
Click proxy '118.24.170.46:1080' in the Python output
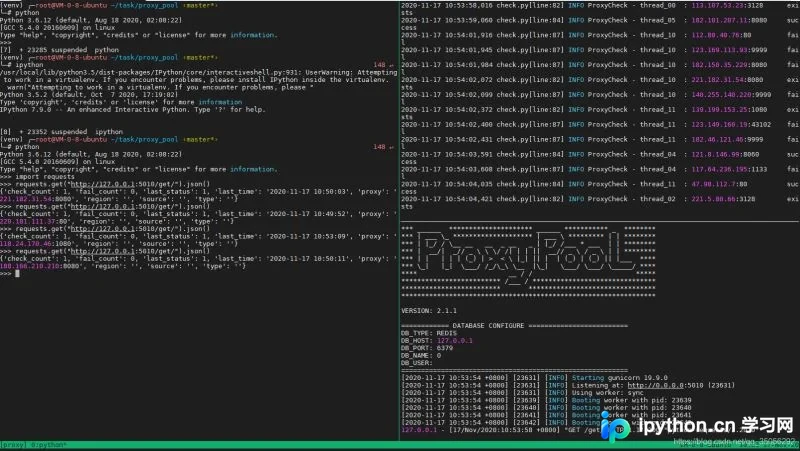pos(35,244)
